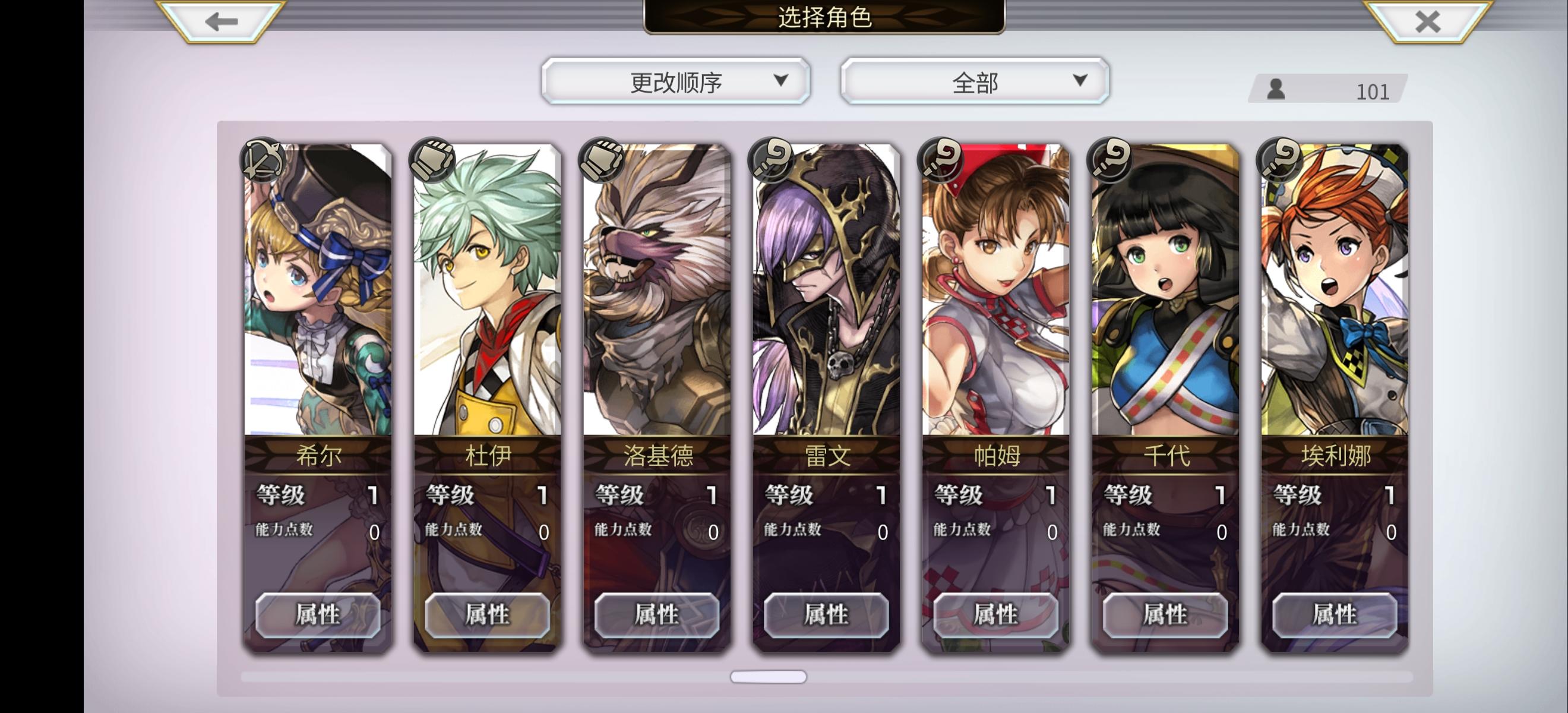Choose the 千代 character card
Viewport: 1568px width, 713px height.
click(1165, 398)
